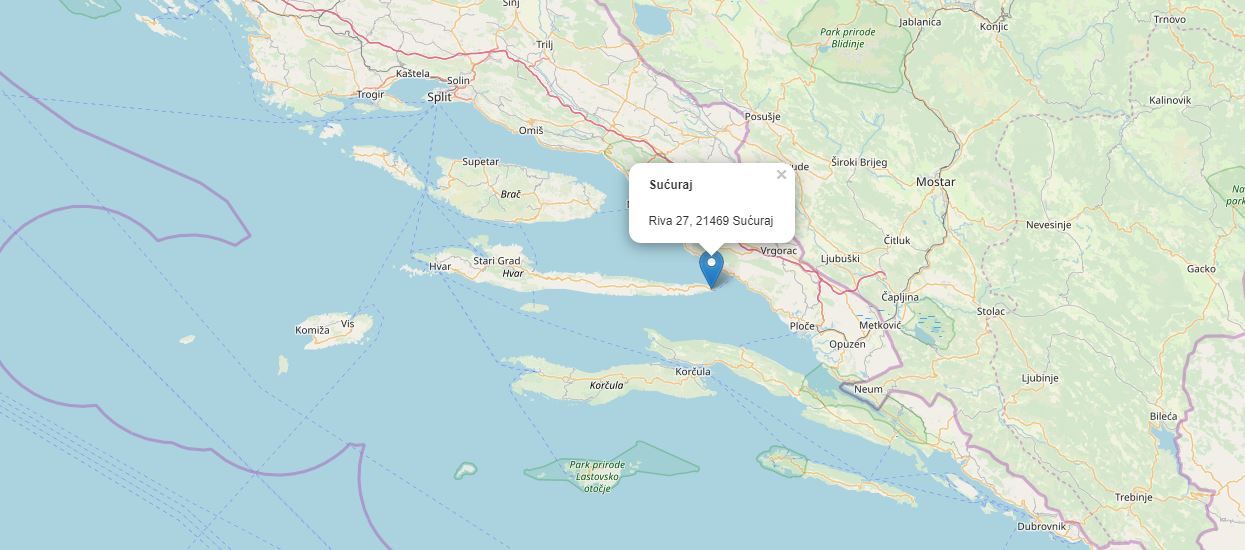1245x550 pixels.
Task: Click the Mostar city label
Action: [x=936, y=182]
